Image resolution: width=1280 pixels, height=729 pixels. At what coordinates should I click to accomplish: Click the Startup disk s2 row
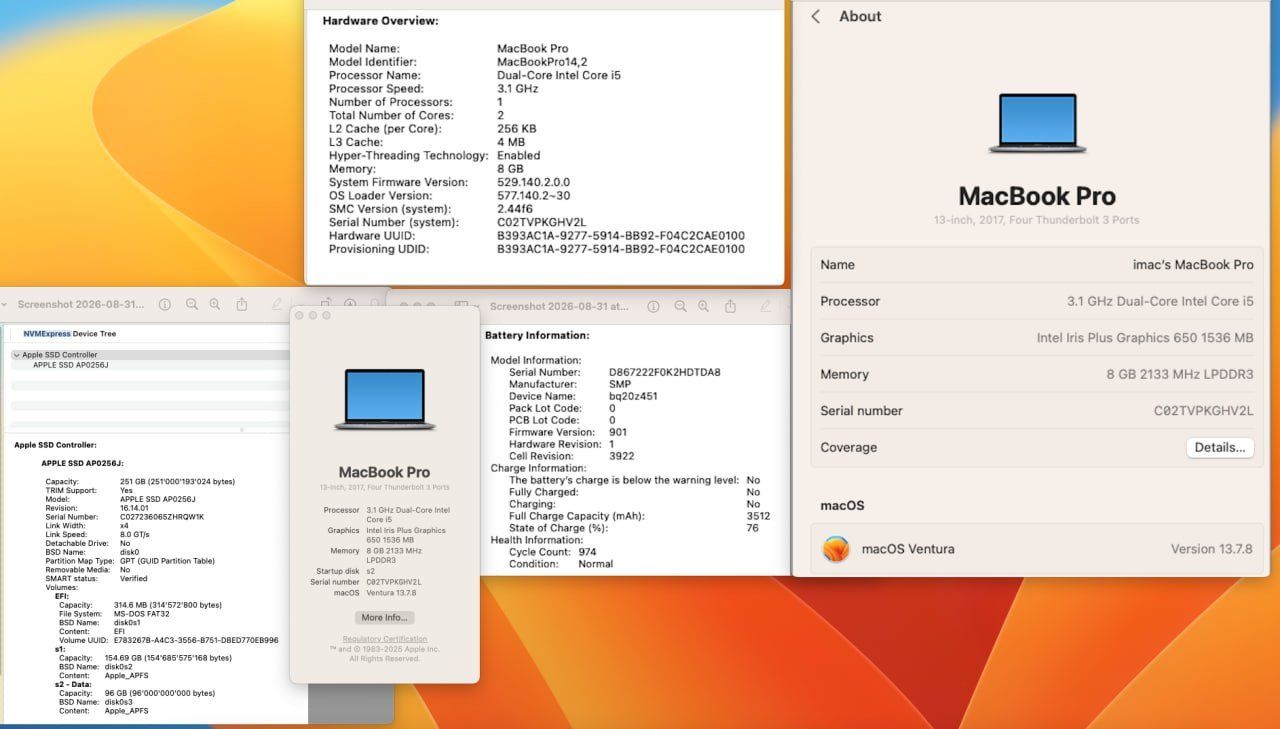point(346,571)
